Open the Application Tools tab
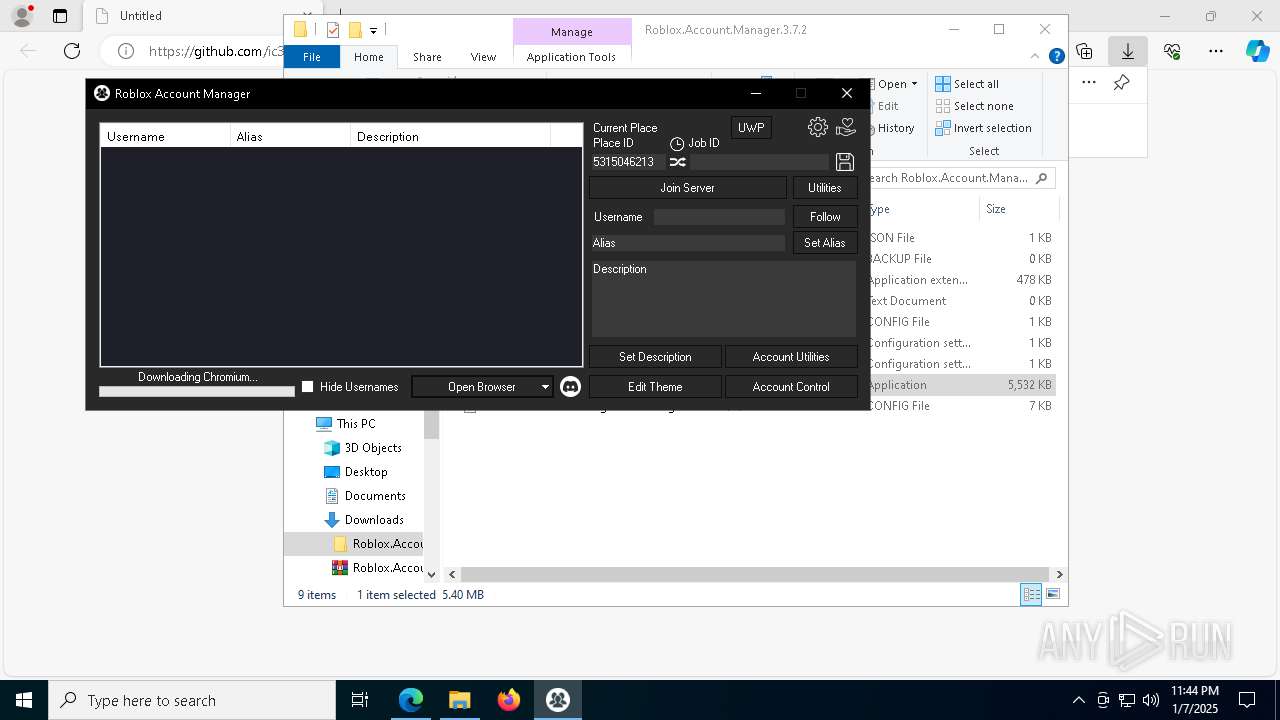The height and width of the screenshot is (720, 1280). (x=571, y=57)
